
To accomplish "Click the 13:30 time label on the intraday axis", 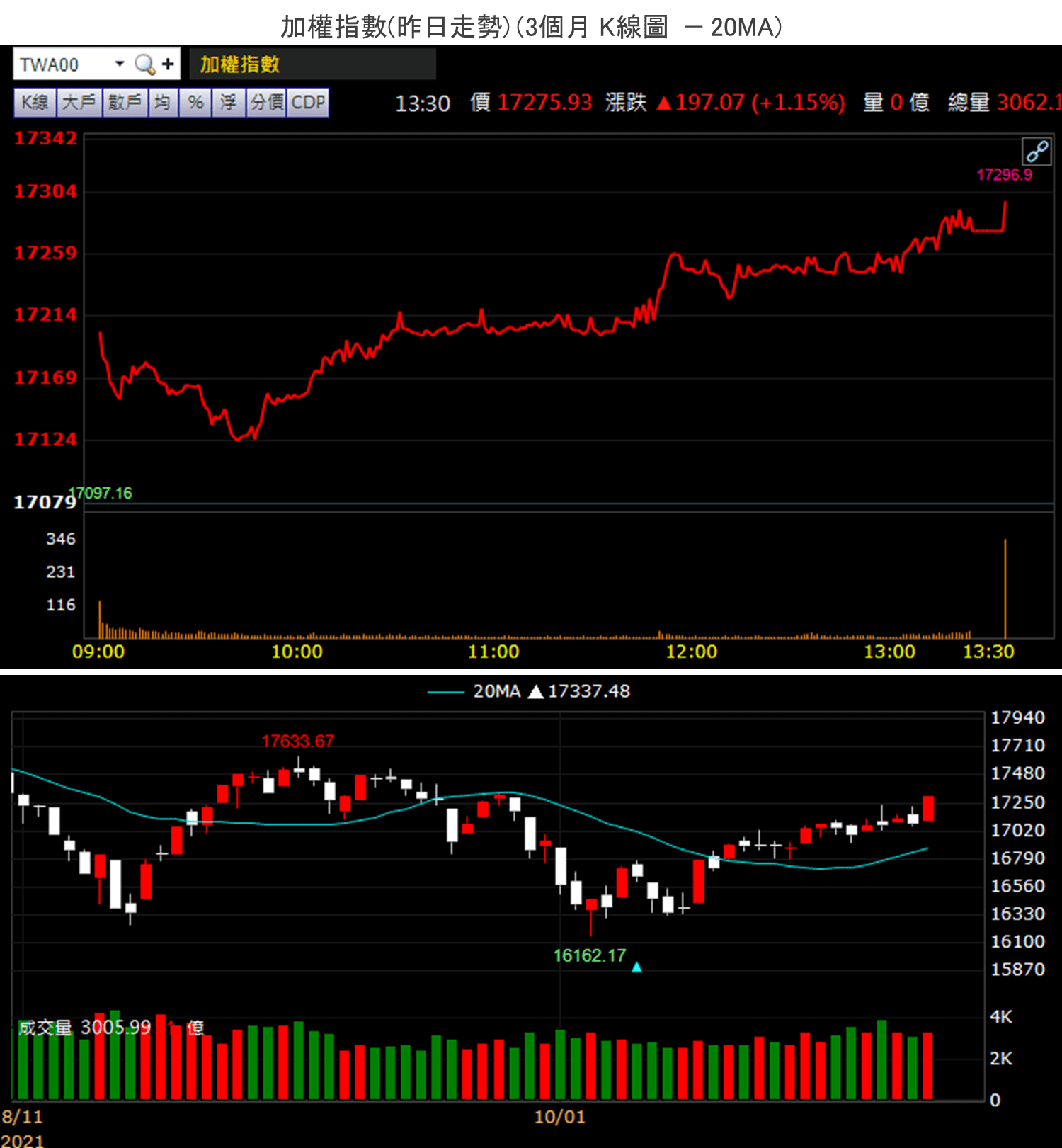I will tap(988, 652).
